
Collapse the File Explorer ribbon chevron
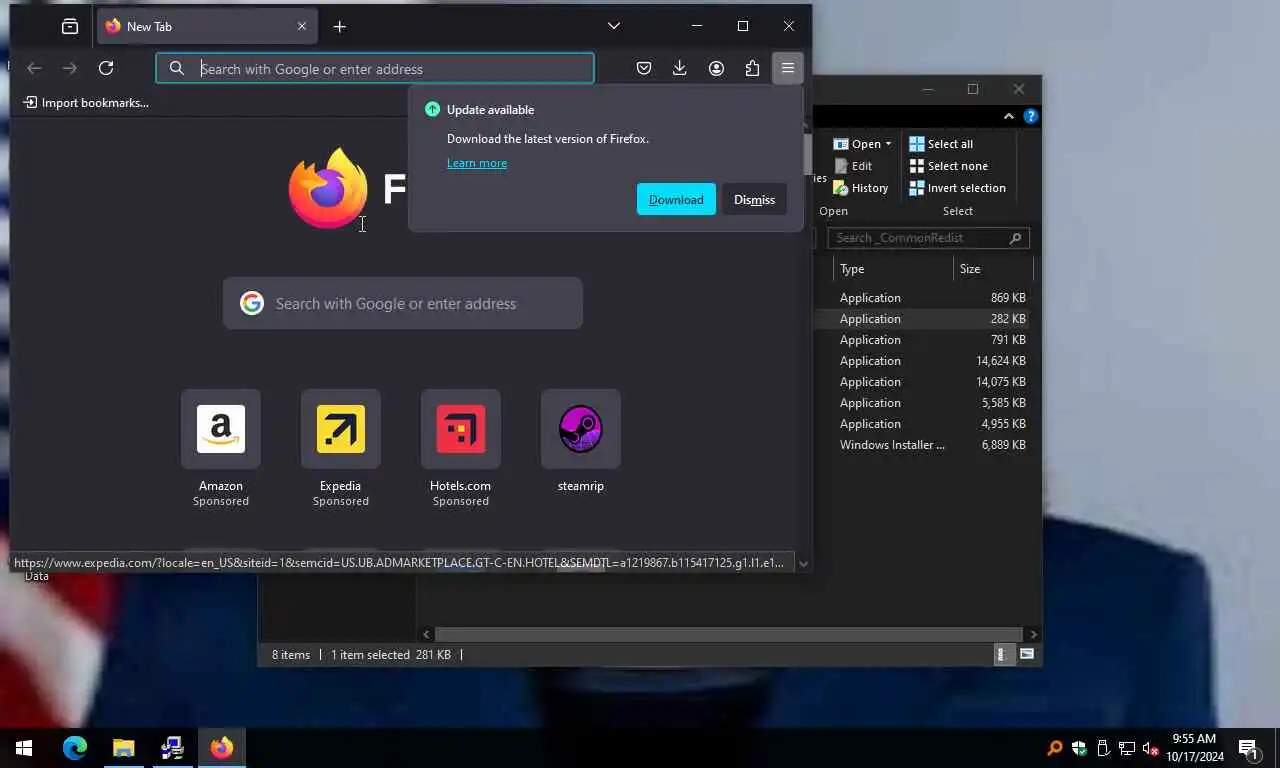pos(1008,117)
